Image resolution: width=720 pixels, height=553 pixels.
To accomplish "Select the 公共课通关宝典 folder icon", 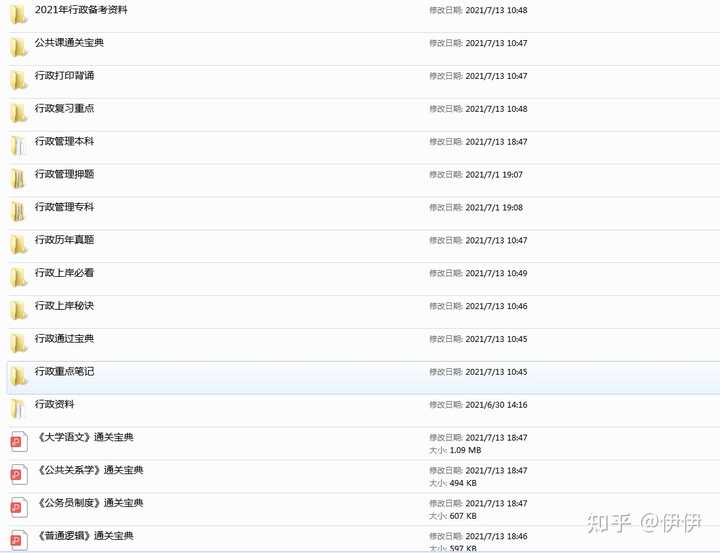I will (x=18, y=47).
